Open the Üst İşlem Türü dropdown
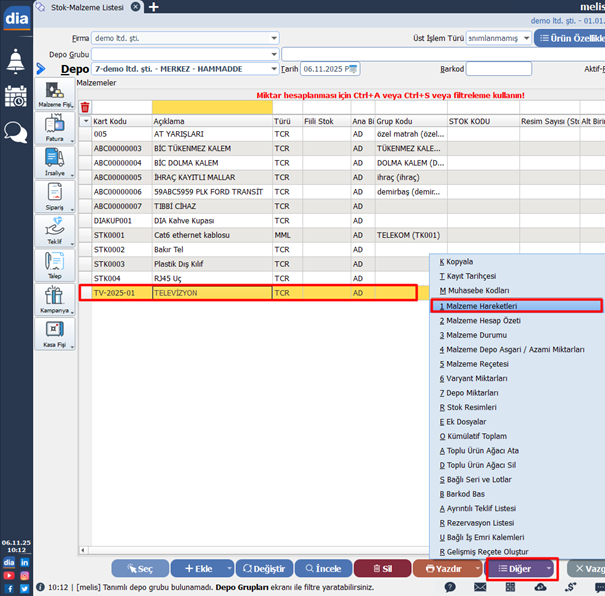This screenshot has width=605, height=596. [526, 39]
